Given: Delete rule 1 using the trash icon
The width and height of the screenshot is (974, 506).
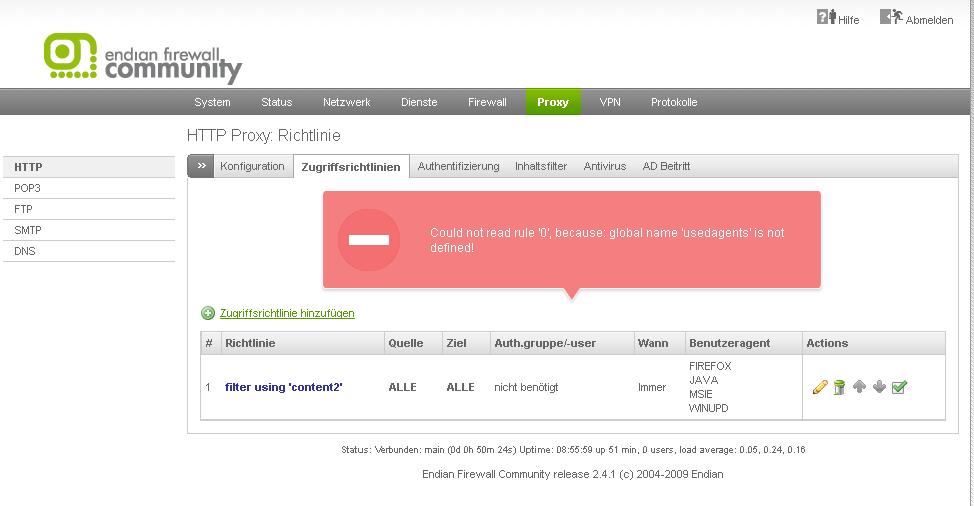Looking at the screenshot, I should tap(839, 387).
